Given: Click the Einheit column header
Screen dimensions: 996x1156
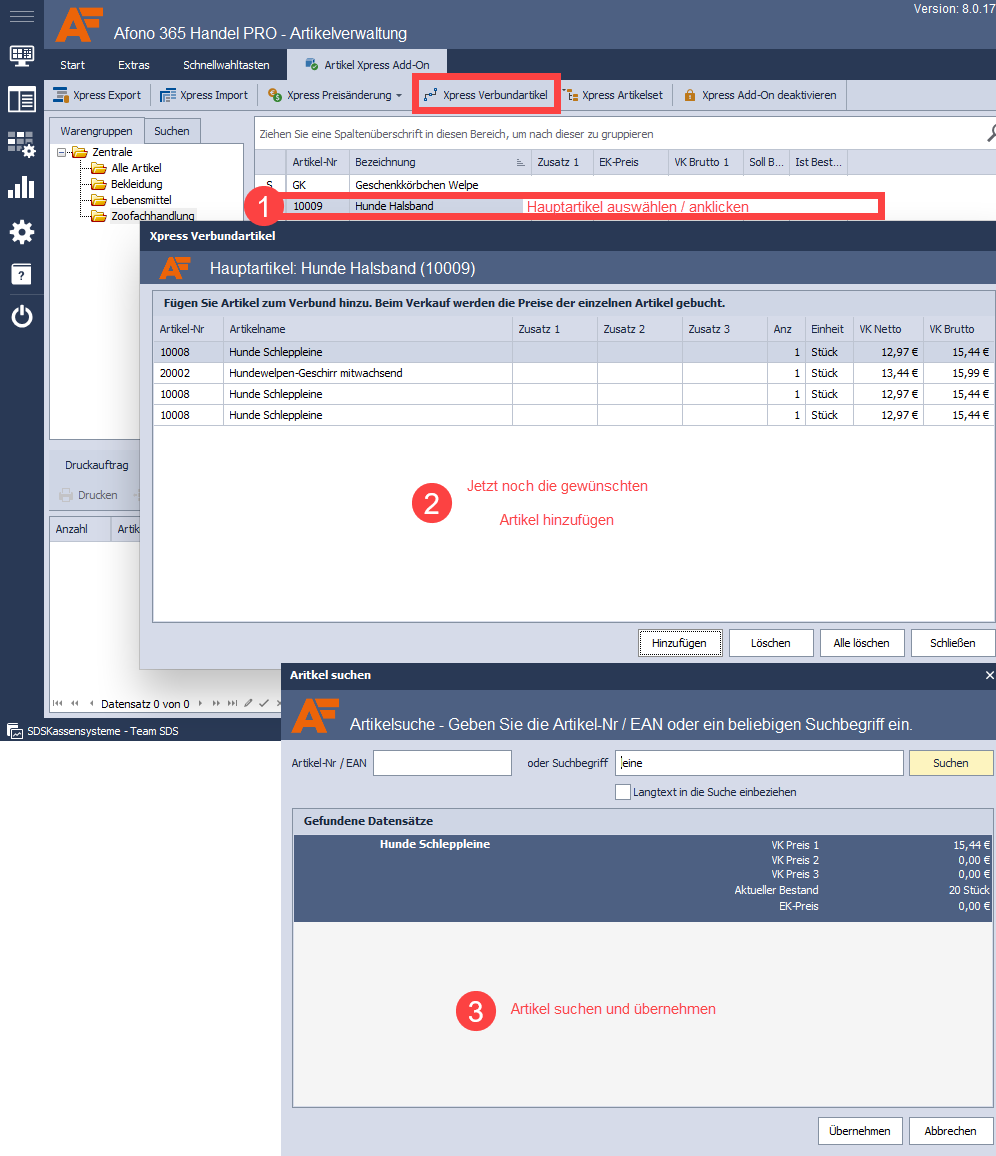Looking at the screenshot, I should tap(829, 330).
